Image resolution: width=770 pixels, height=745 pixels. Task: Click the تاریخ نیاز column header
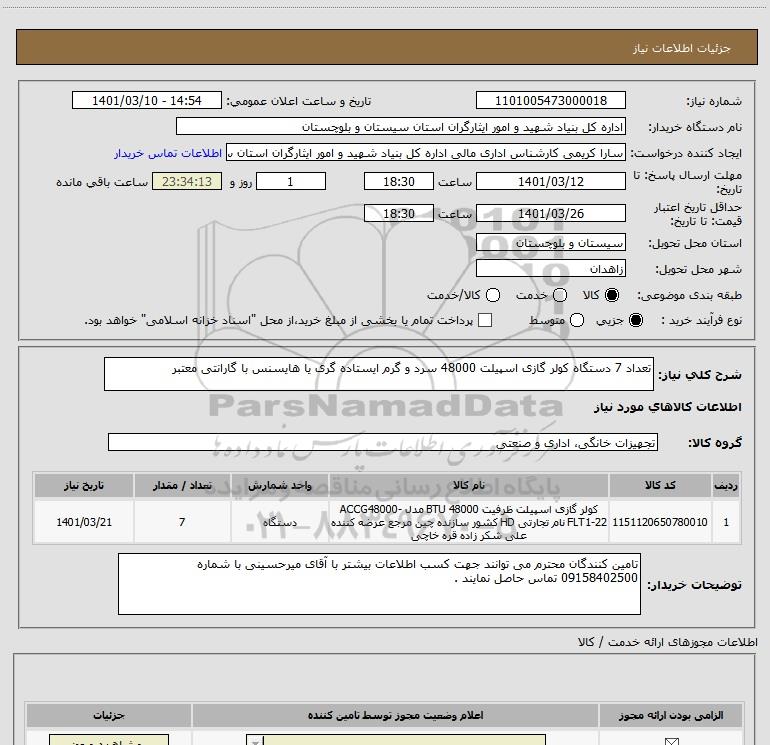[83, 485]
